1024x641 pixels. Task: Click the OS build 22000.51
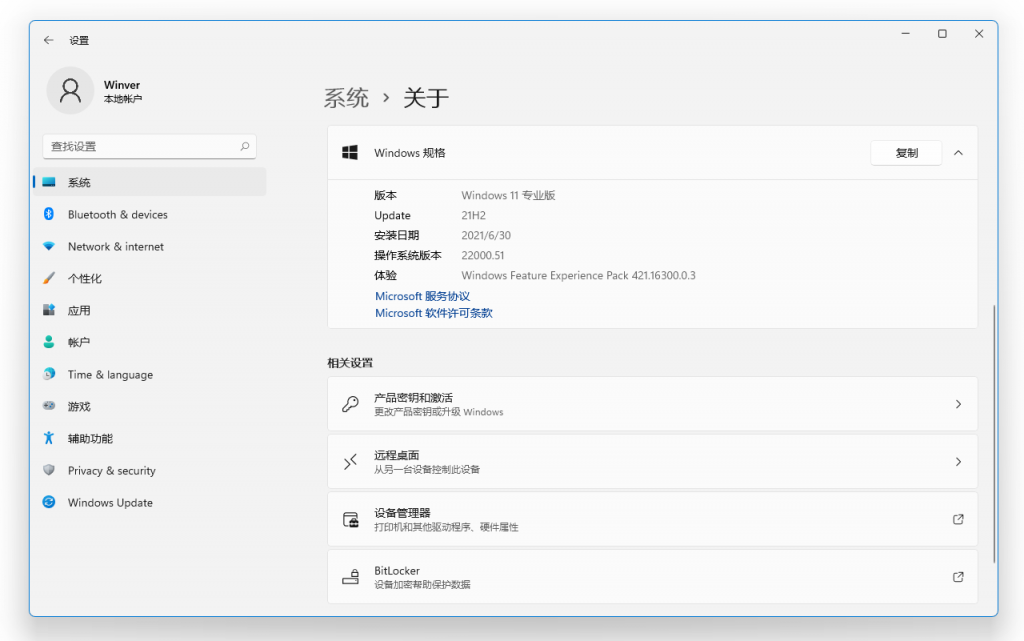pos(483,255)
